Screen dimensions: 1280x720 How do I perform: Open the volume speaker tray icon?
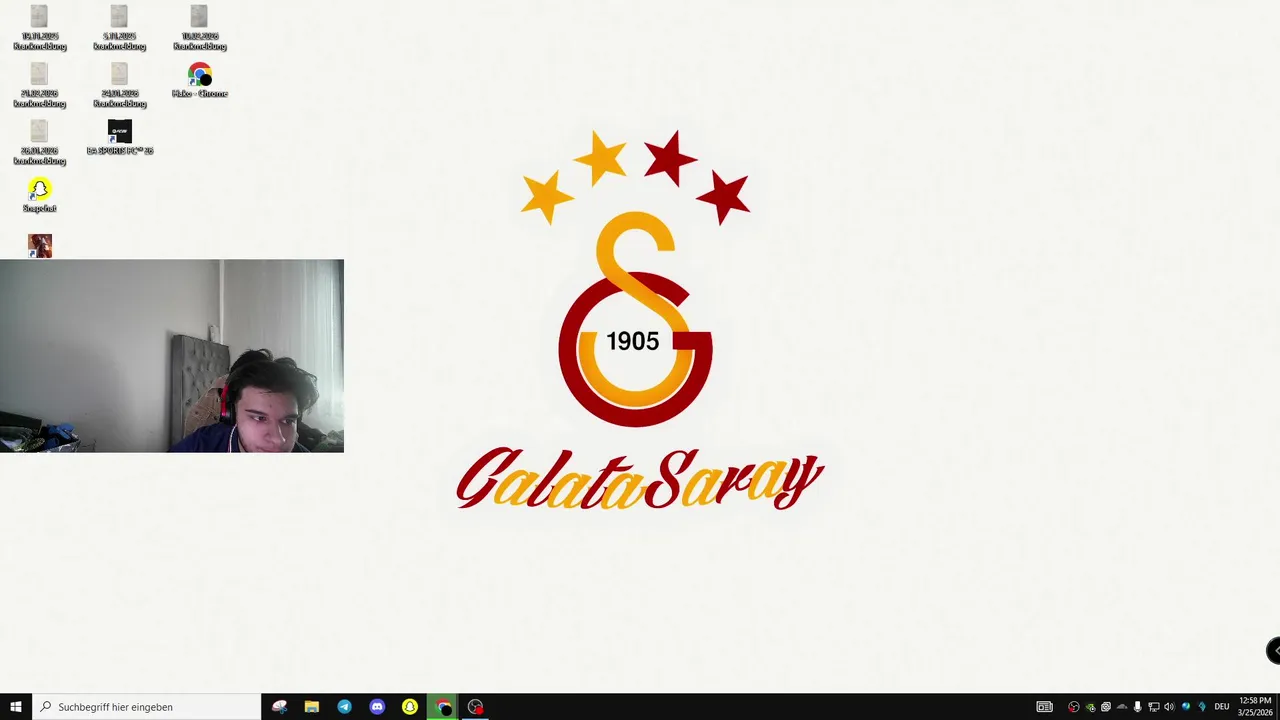pyautogui.click(x=1169, y=707)
